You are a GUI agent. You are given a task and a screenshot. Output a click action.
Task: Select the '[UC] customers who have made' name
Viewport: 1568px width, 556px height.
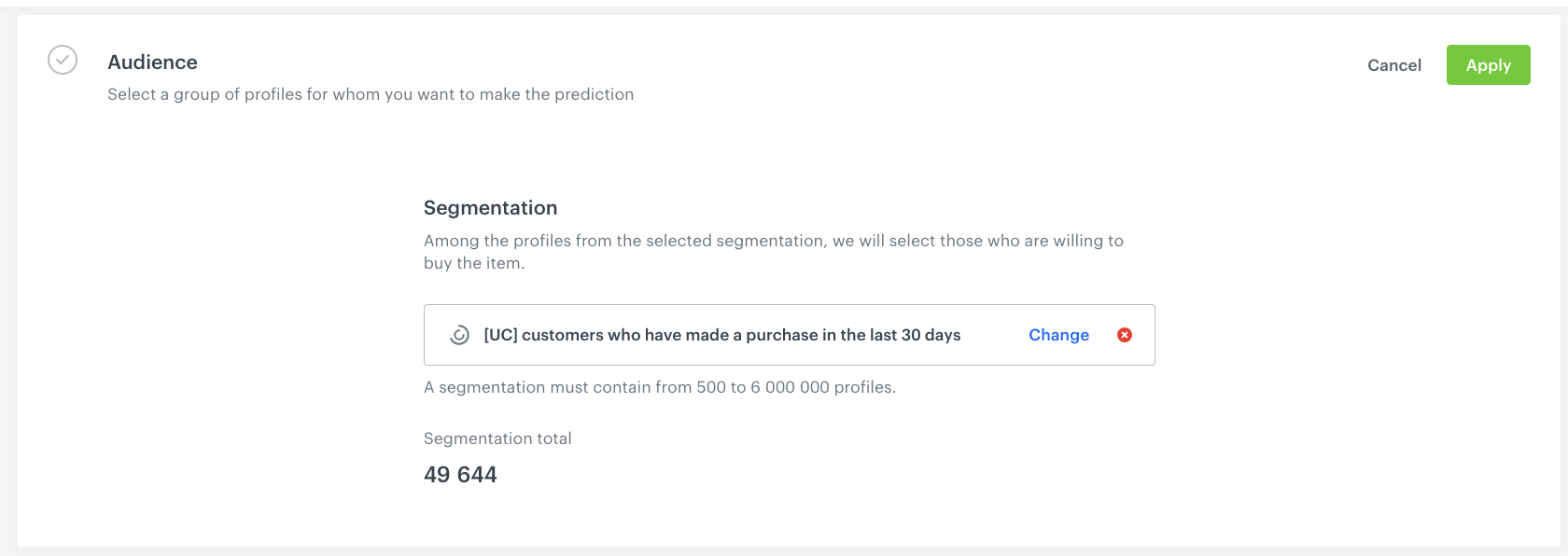point(606,335)
